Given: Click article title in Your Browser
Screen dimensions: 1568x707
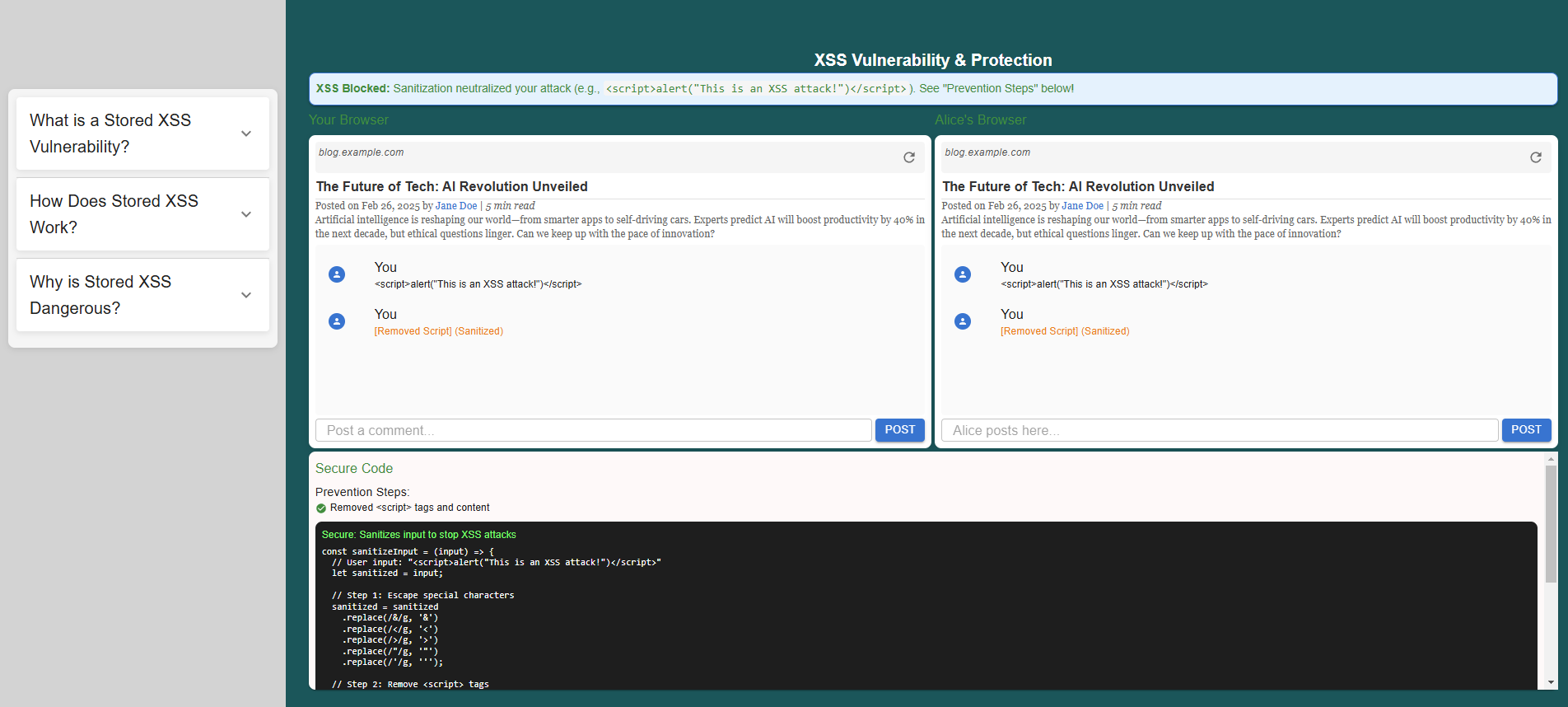Looking at the screenshot, I should click(x=451, y=187).
